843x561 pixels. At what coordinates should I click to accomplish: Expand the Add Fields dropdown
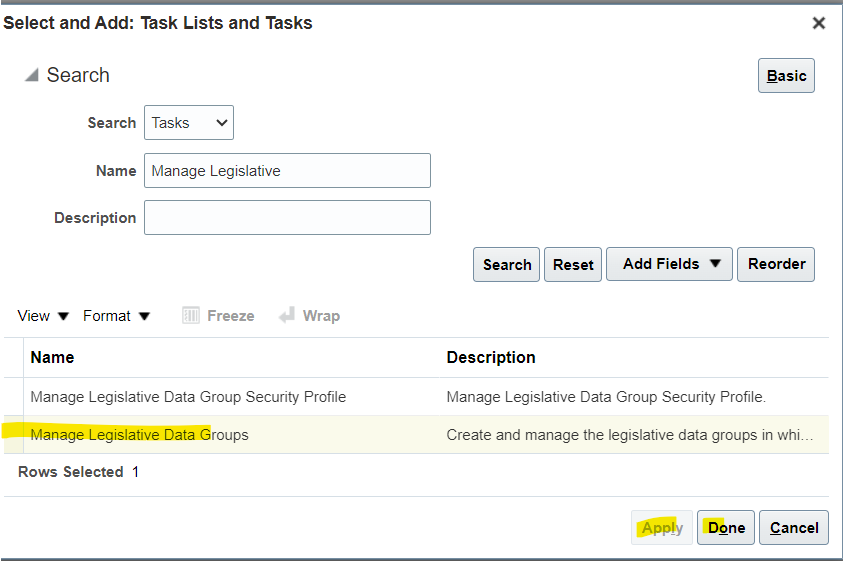(x=669, y=265)
